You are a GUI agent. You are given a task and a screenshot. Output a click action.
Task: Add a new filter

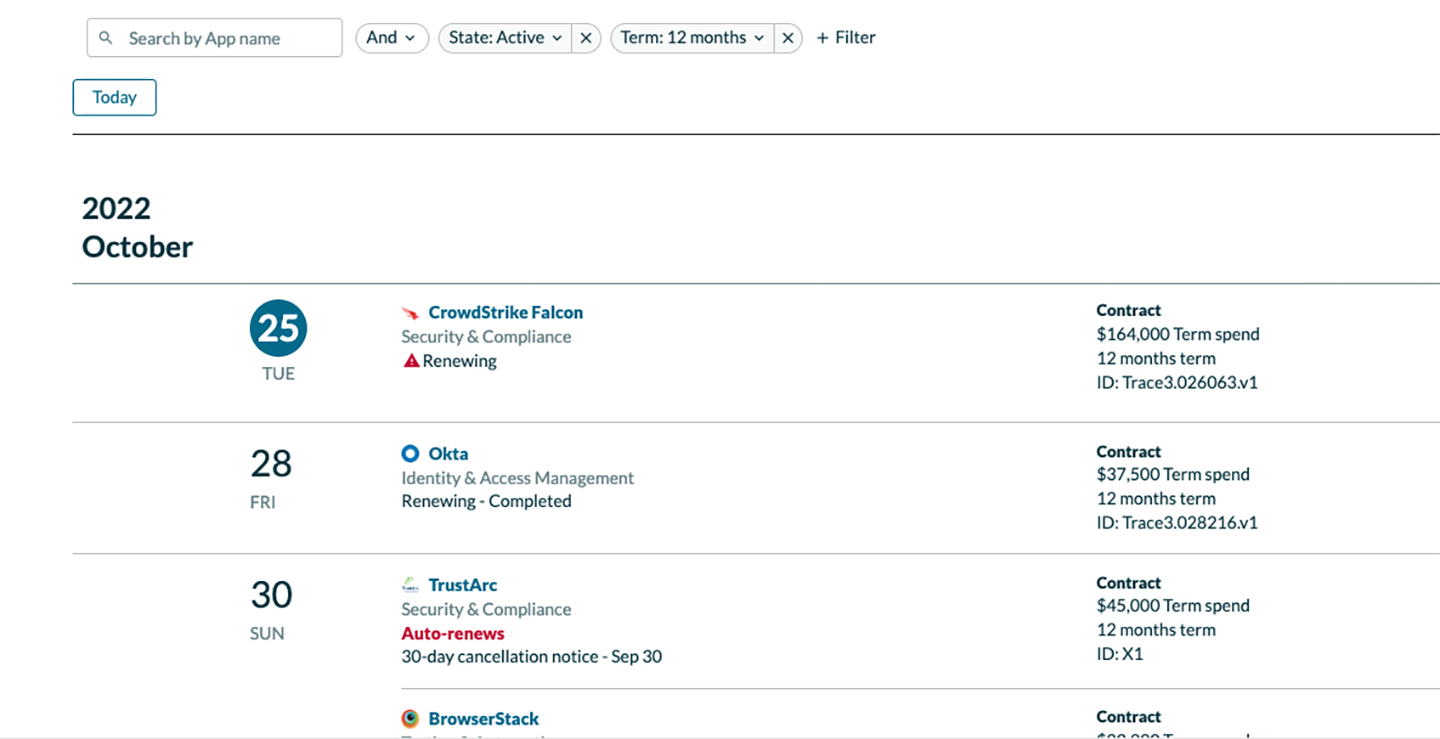(846, 38)
